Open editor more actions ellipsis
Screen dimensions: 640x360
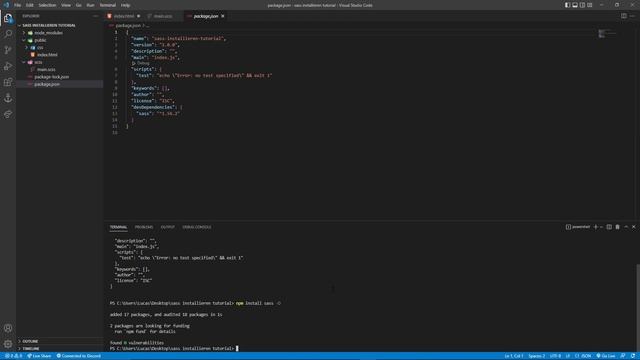632,16
